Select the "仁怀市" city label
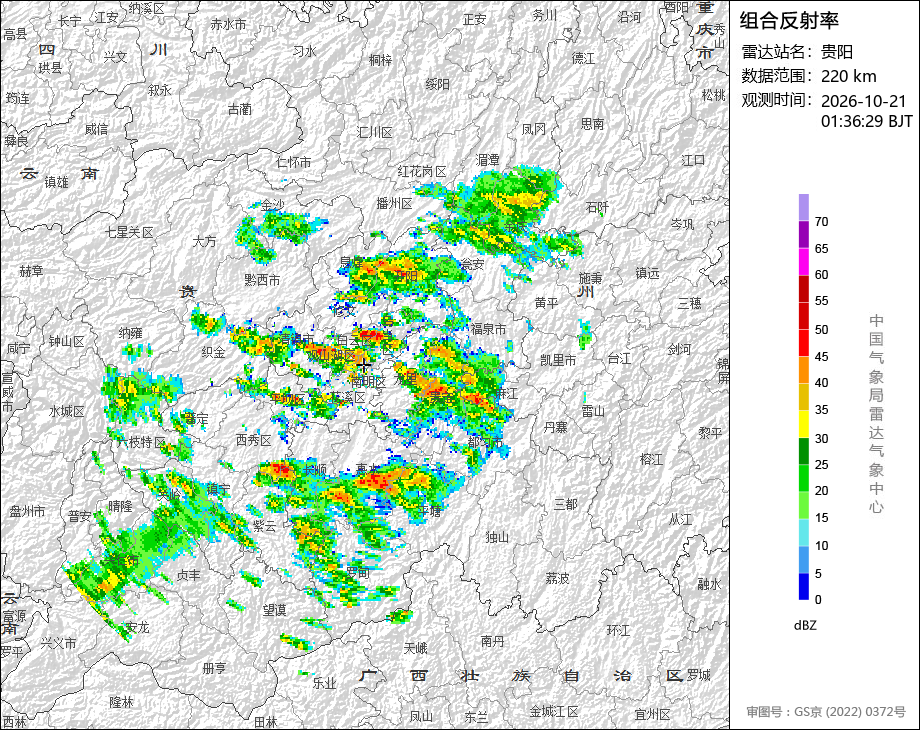 click(293, 162)
